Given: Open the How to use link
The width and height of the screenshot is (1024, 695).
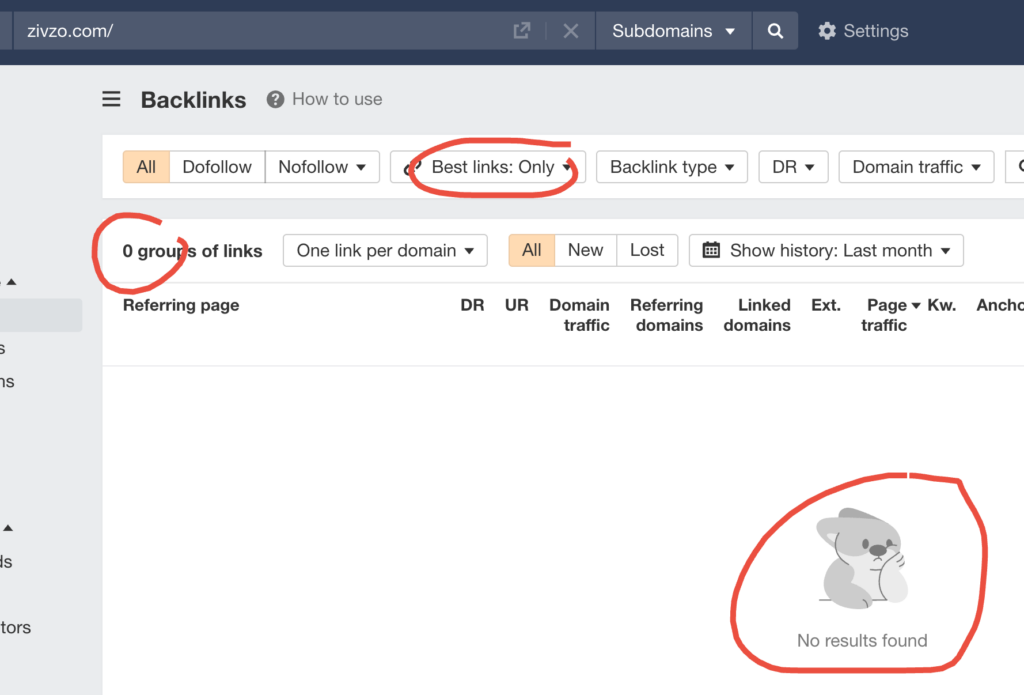Looking at the screenshot, I should (337, 99).
